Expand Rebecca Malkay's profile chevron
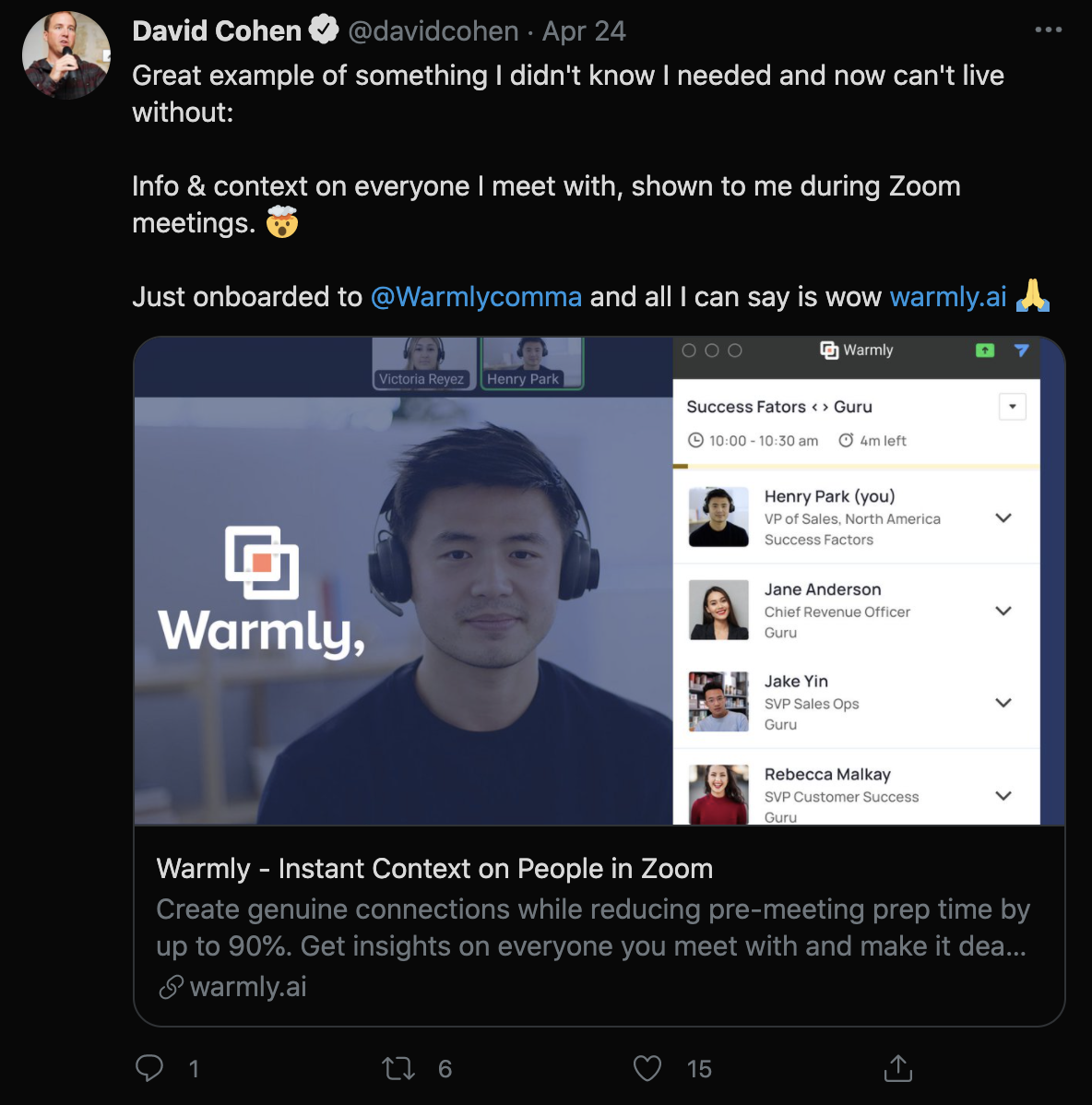Screen dimensions: 1092x1105 click(x=1003, y=795)
